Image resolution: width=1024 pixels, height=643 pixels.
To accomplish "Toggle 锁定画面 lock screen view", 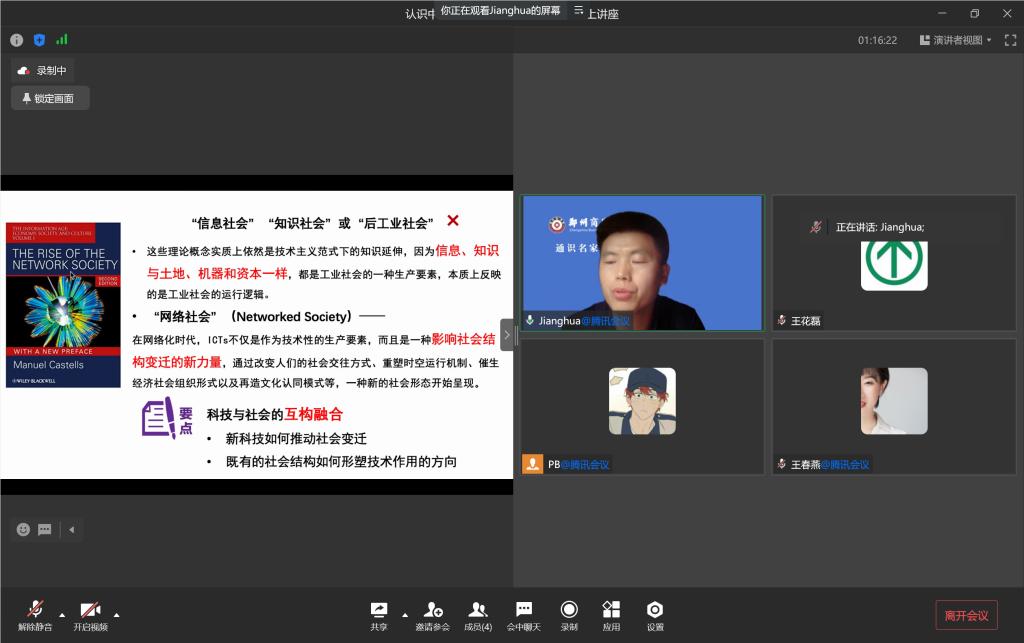I will [x=50, y=98].
